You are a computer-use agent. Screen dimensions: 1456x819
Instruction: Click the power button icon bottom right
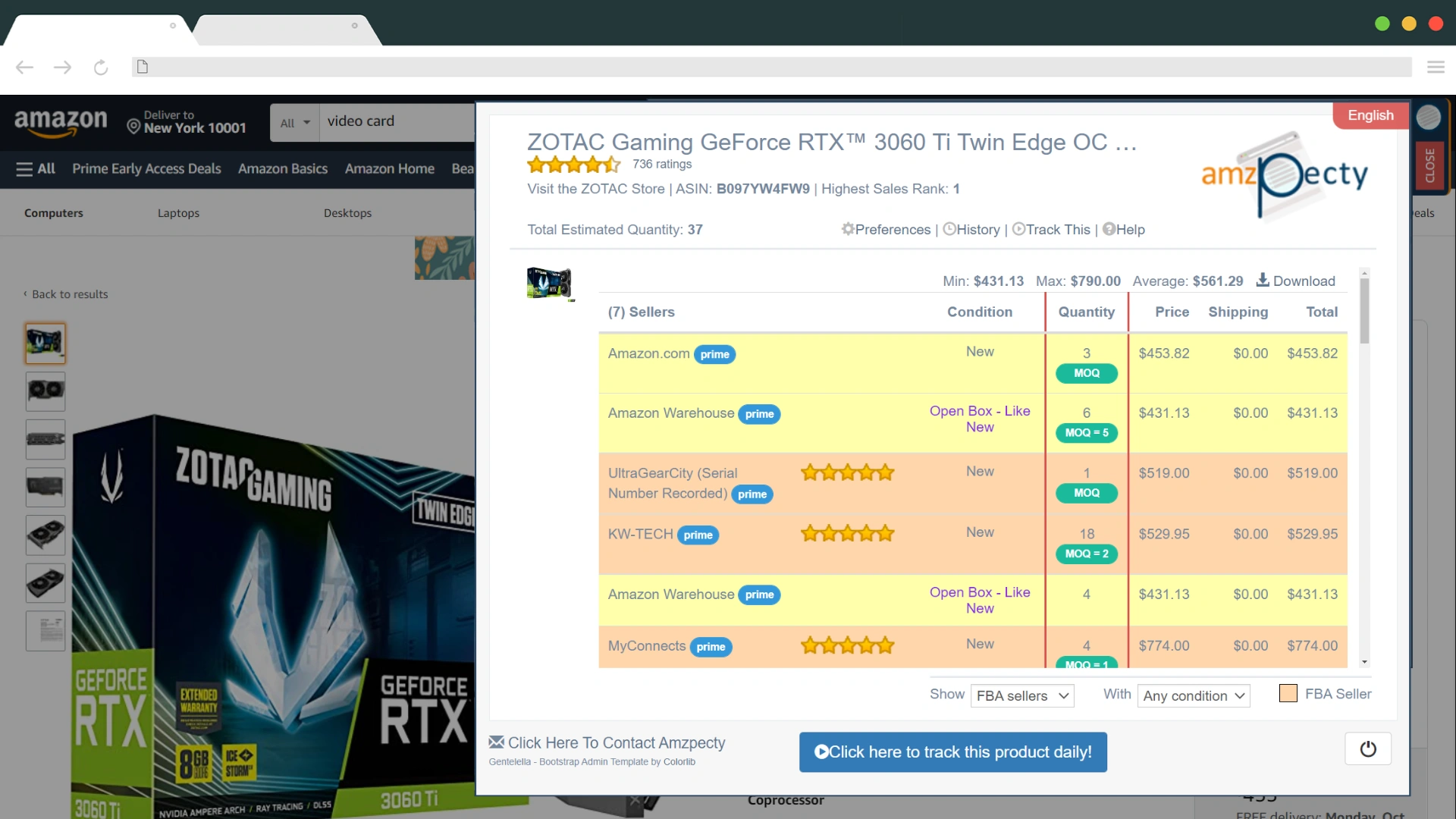pos(1368,749)
